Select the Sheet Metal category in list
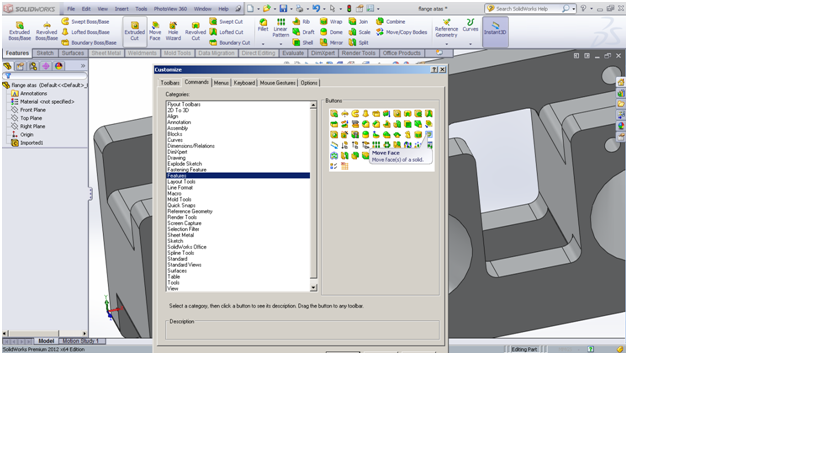Viewport: 819px width, 460px height. click(181, 235)
